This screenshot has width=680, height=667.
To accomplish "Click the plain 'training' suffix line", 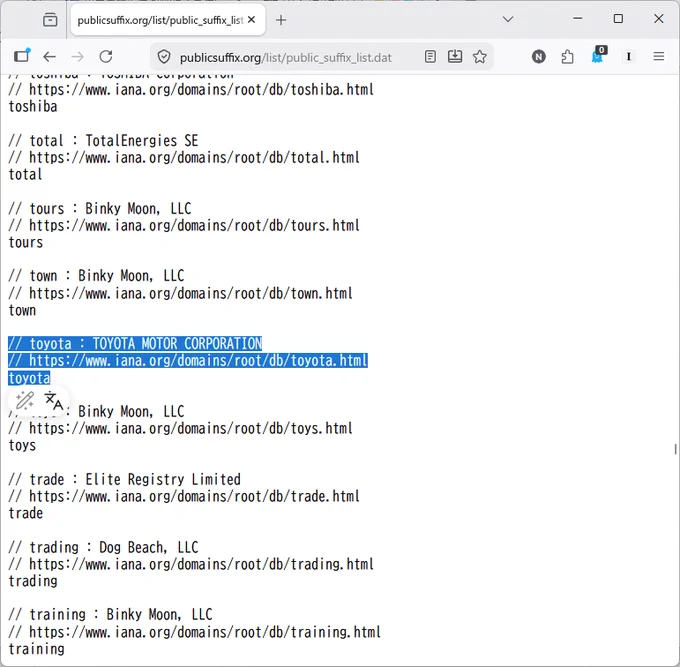I will (36, 649).
